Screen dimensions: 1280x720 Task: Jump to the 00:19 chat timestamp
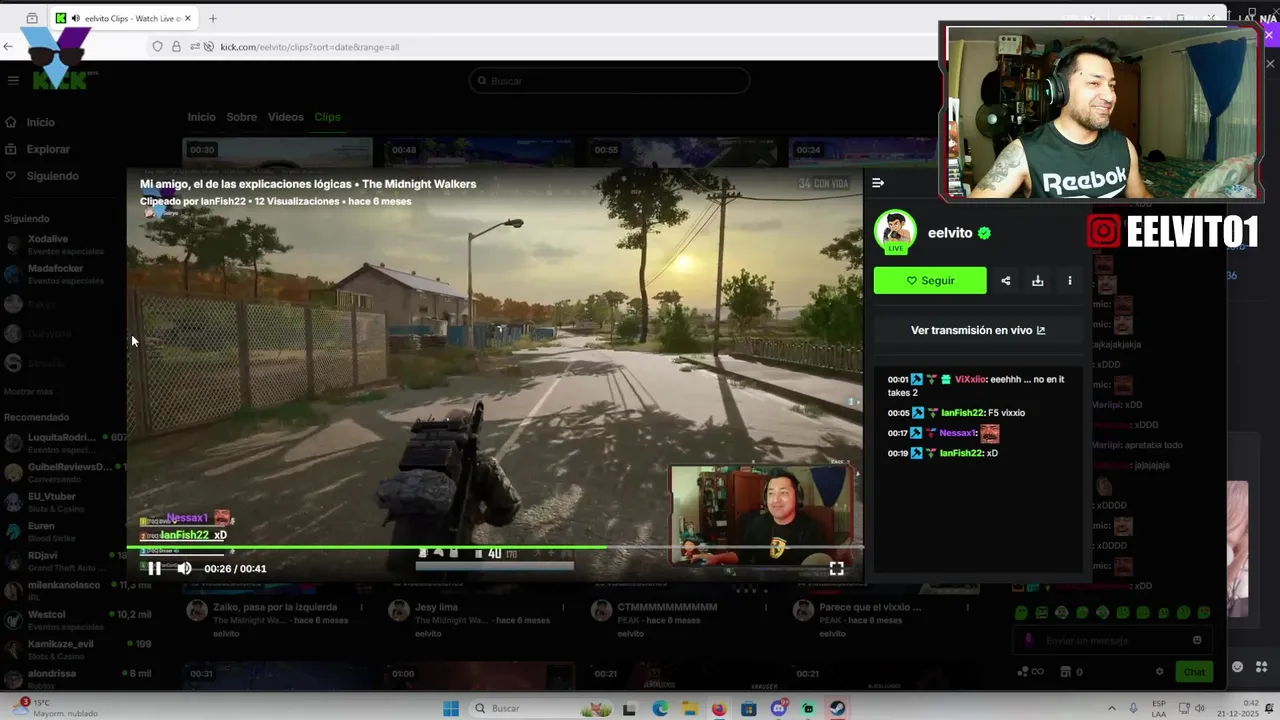[898, 453]
